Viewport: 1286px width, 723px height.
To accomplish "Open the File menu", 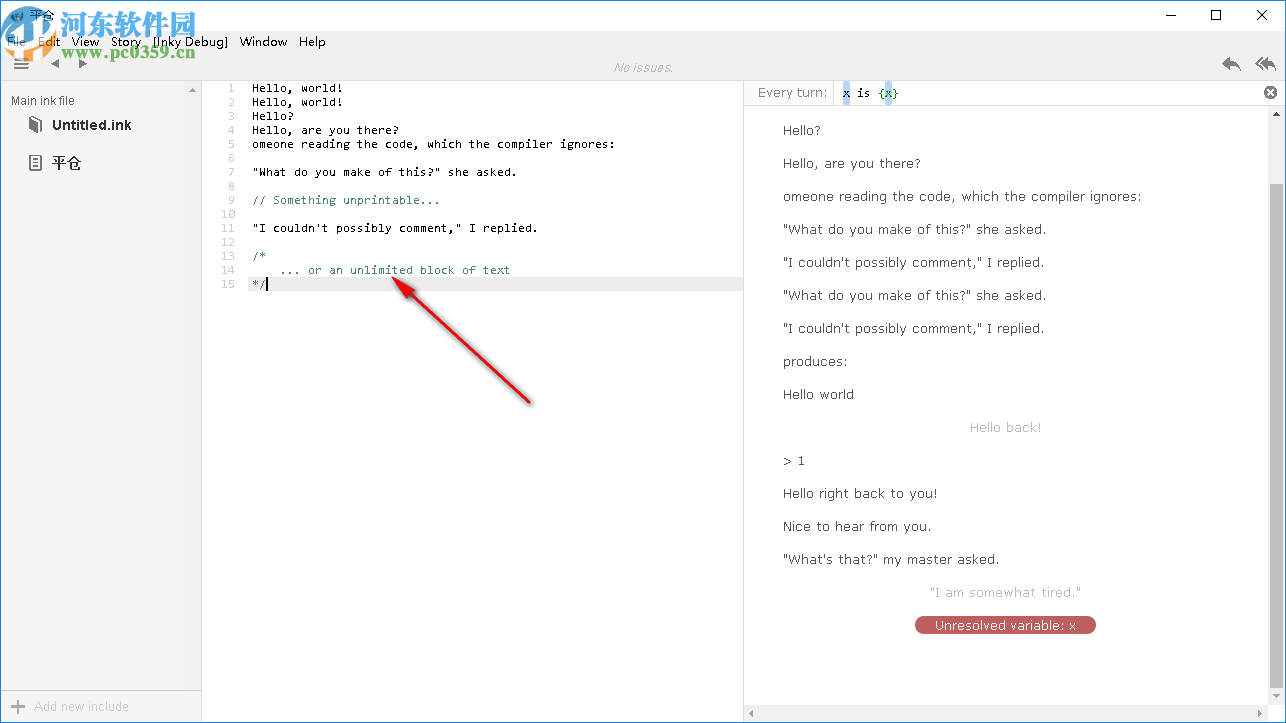I will [16, 42].
